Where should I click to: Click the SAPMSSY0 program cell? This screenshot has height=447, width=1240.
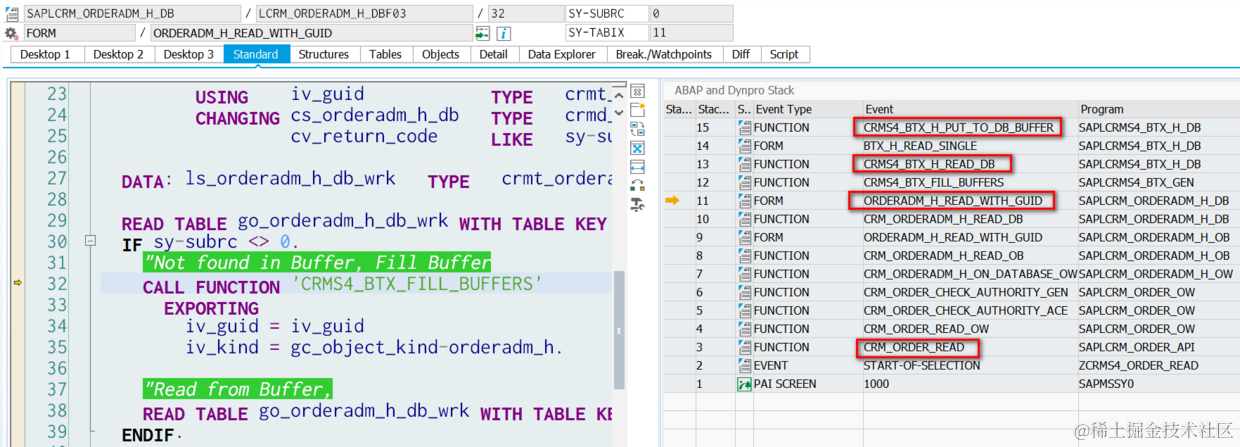1159,383
